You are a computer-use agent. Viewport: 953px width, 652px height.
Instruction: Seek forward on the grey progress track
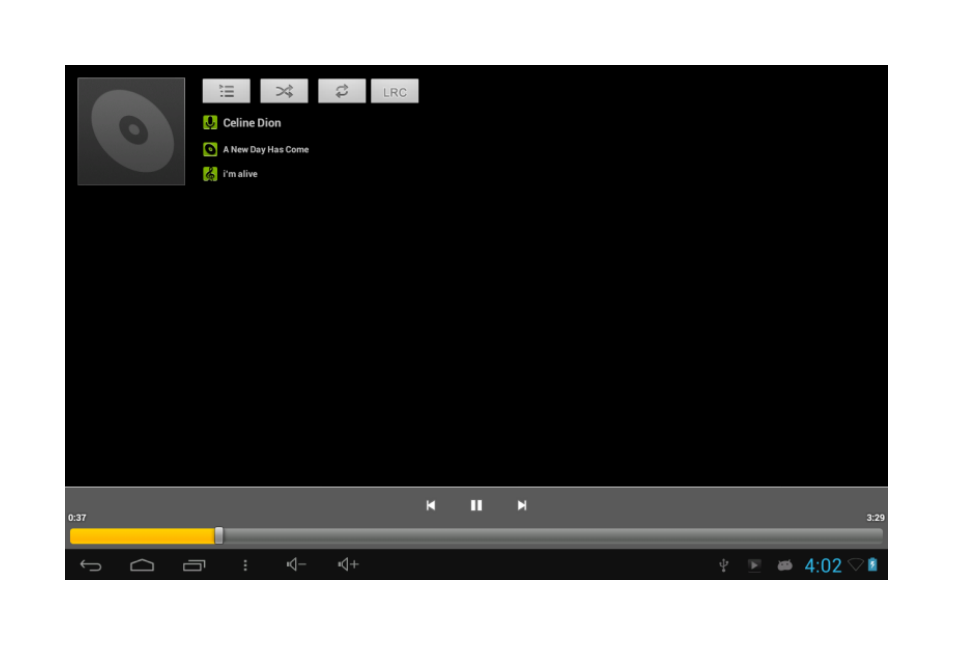pyautogui.click(x=552, y=535)
